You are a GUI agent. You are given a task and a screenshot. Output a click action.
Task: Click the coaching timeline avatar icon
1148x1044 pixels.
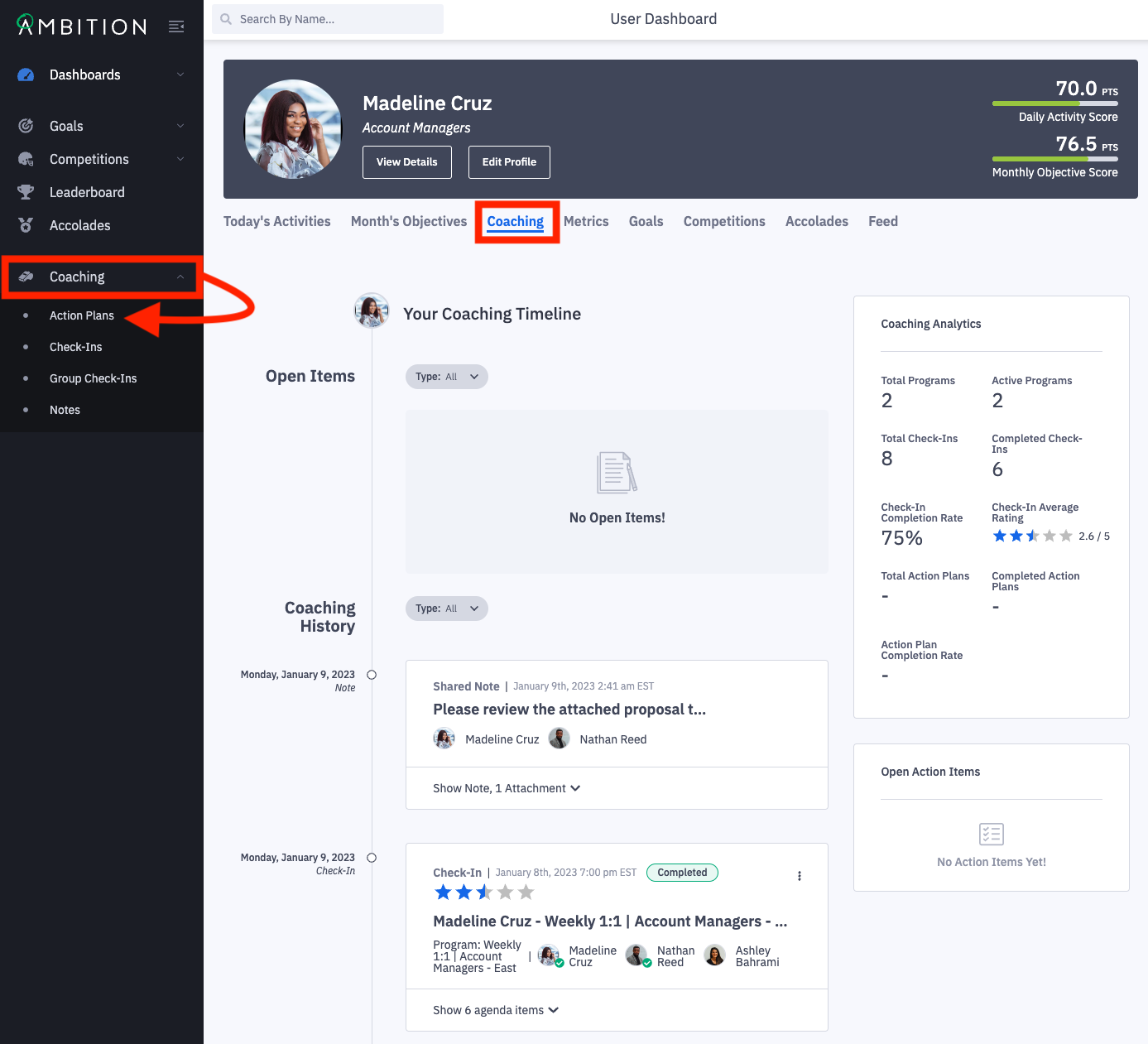(x=372, y=310)
